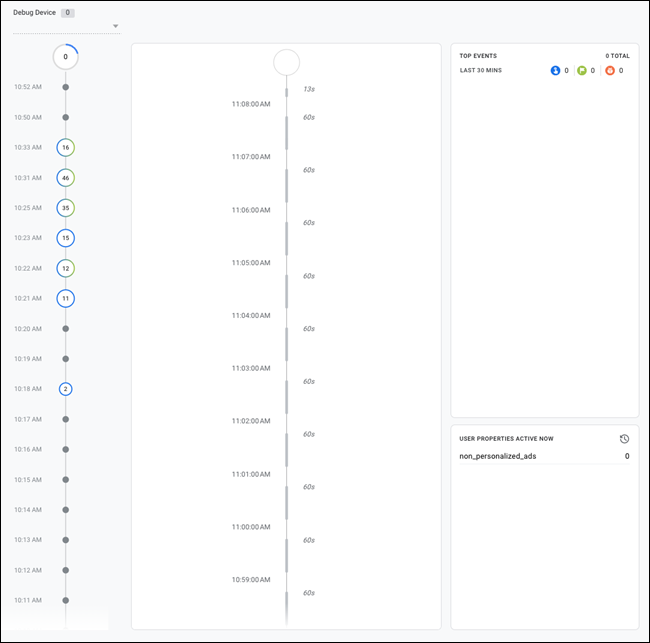Click the 11:08:00 AM timestamp

coord(251,104)
